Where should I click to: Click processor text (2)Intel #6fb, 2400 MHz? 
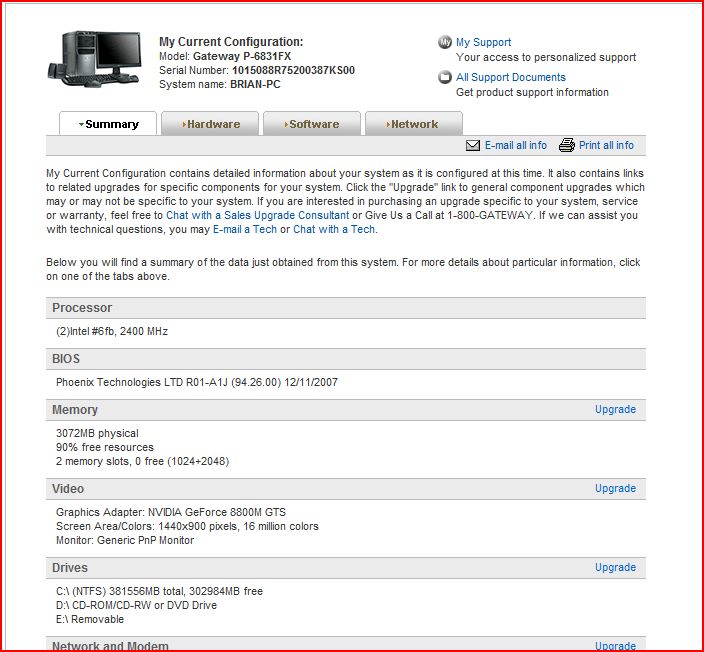pos(112,331)
